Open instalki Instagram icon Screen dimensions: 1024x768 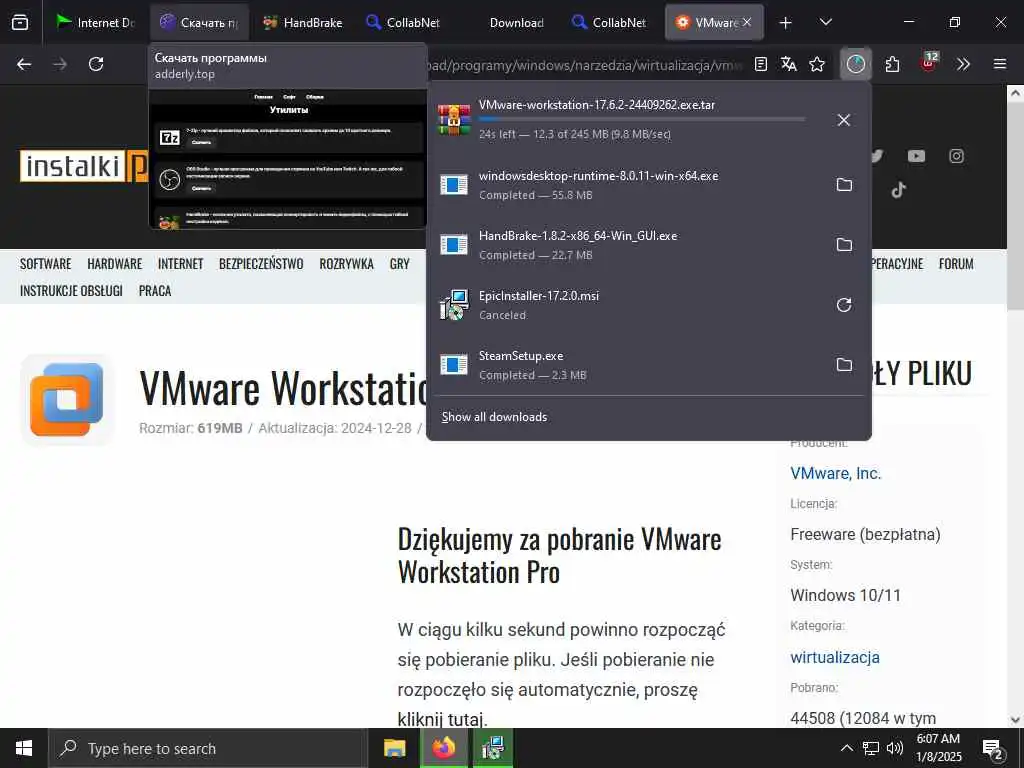[x=957, y=156]
